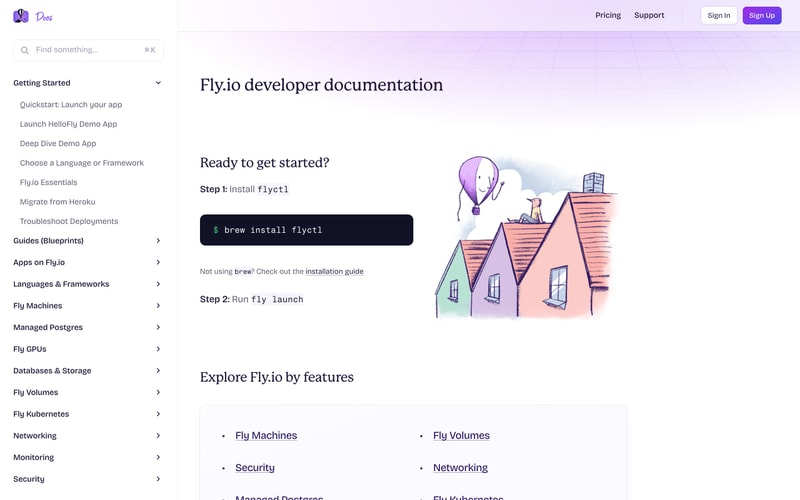Open Security feature link
This screenshot has width=800, height=500.
[255, 467]
